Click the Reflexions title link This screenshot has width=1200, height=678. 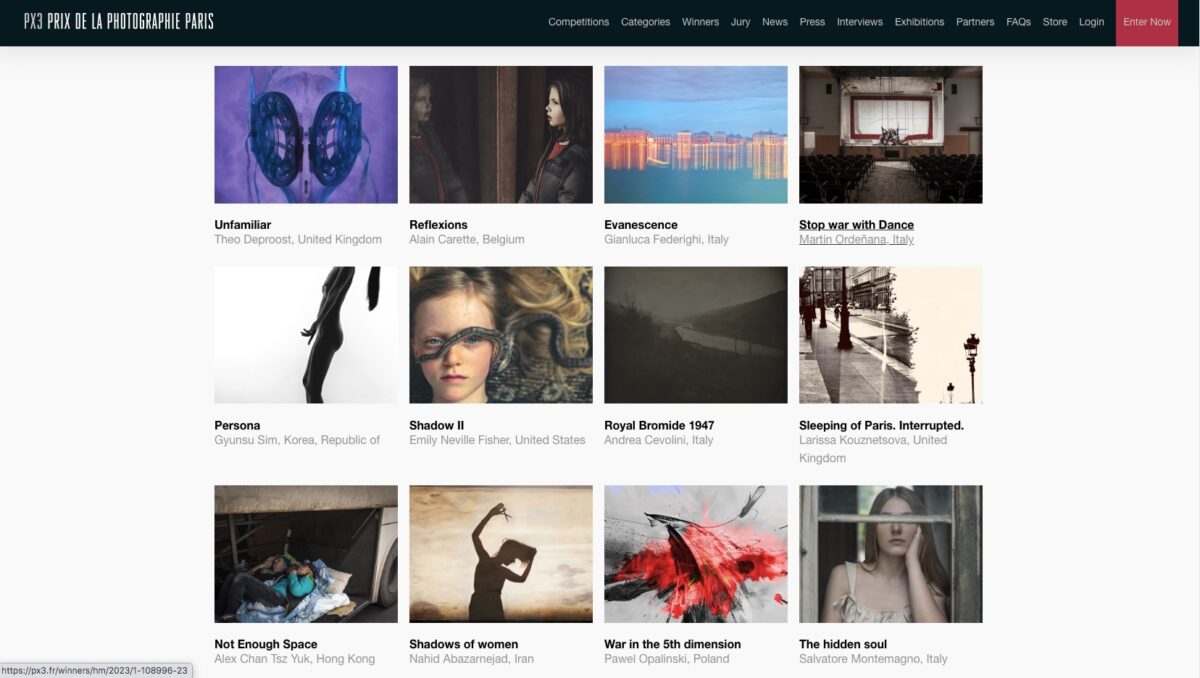[x=438, y=225]
